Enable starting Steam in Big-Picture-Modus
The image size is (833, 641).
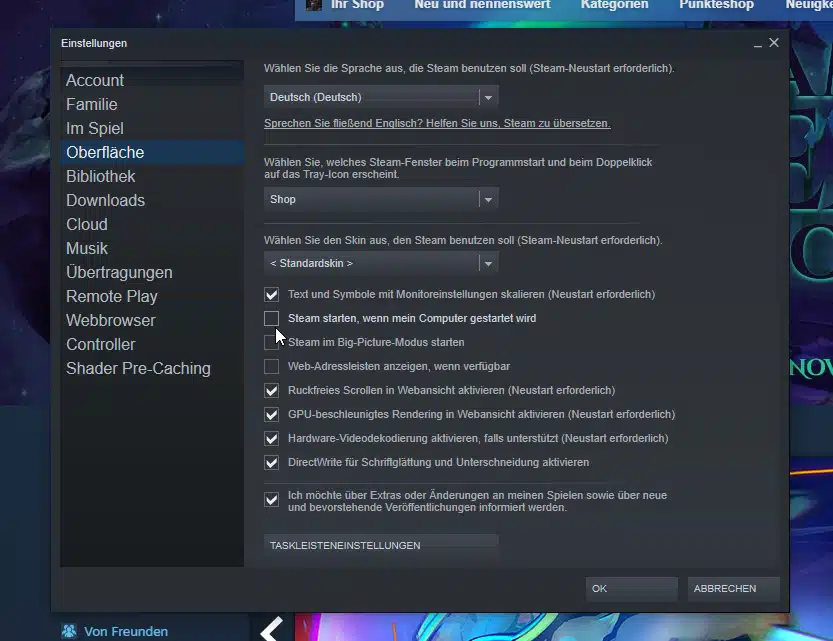click(x=271, y=342)
